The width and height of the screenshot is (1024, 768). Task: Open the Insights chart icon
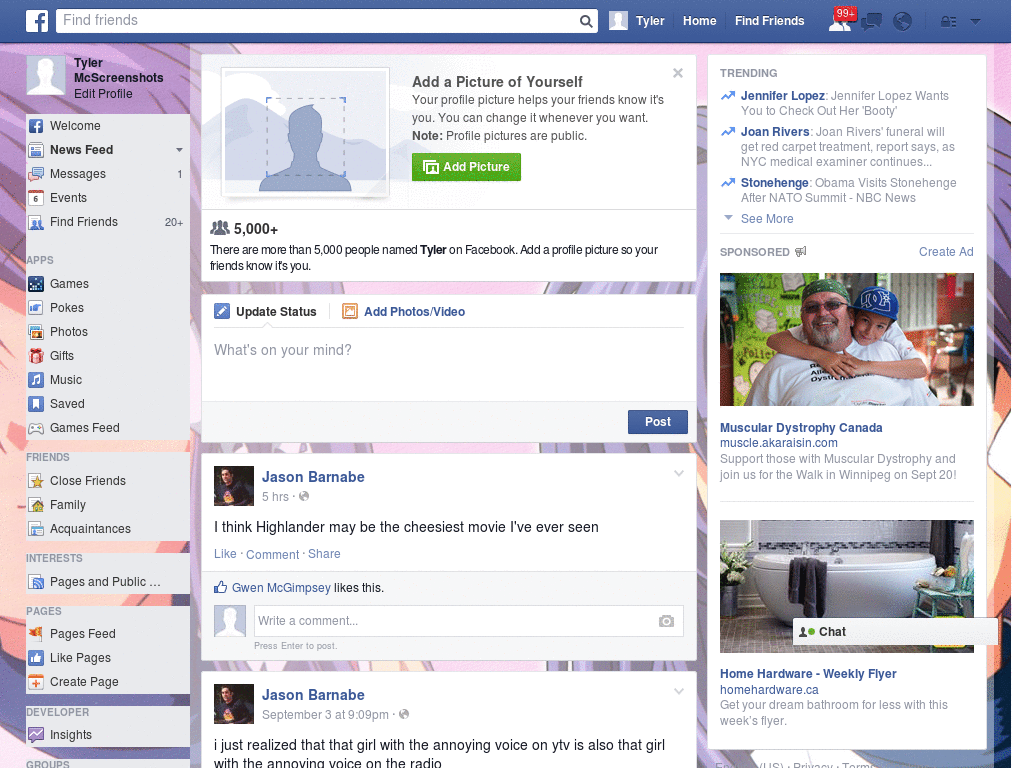coord(36,735)
